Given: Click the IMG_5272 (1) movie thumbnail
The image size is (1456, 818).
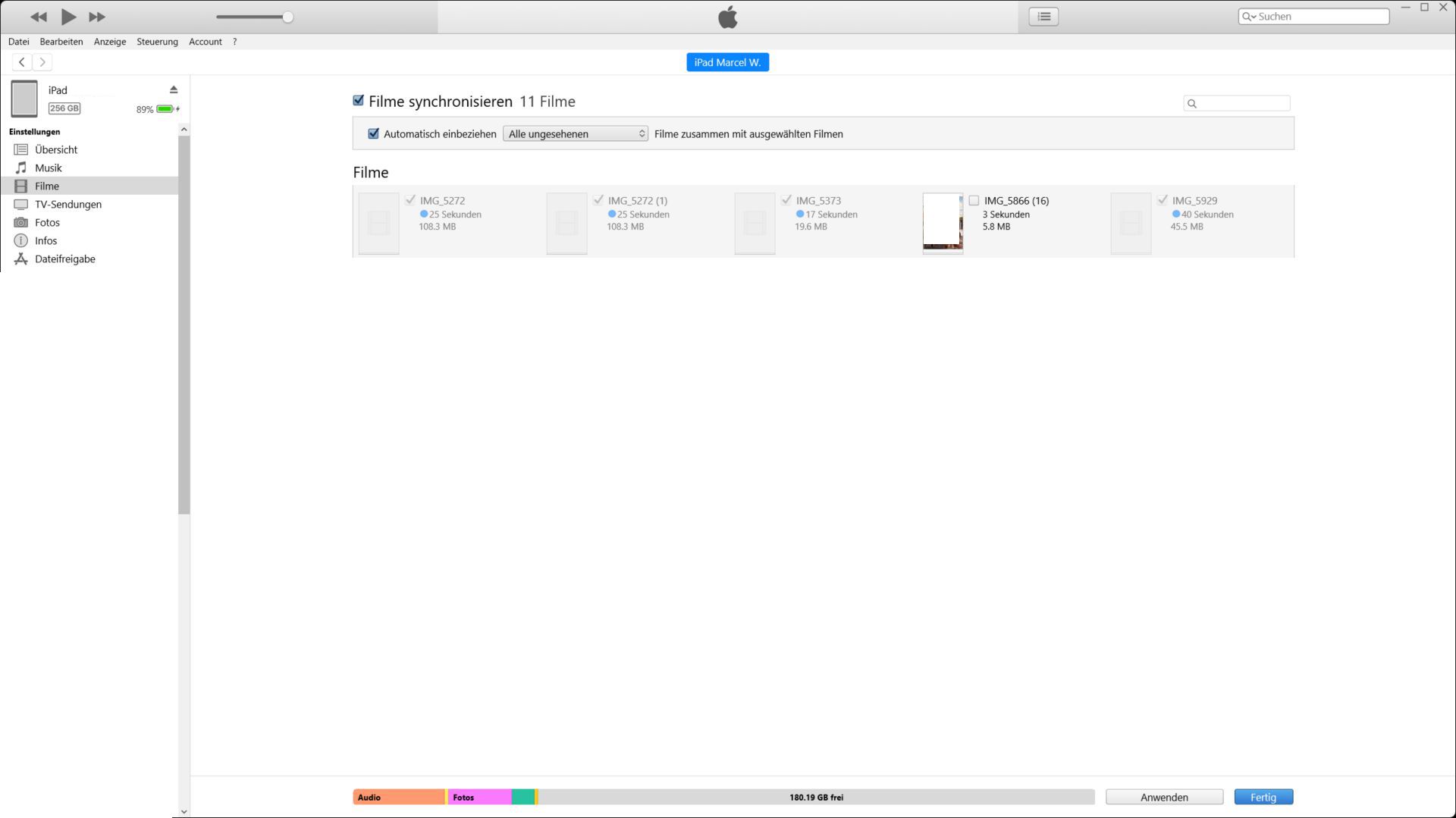Looking at the screenshot, I should coord(566,223).
